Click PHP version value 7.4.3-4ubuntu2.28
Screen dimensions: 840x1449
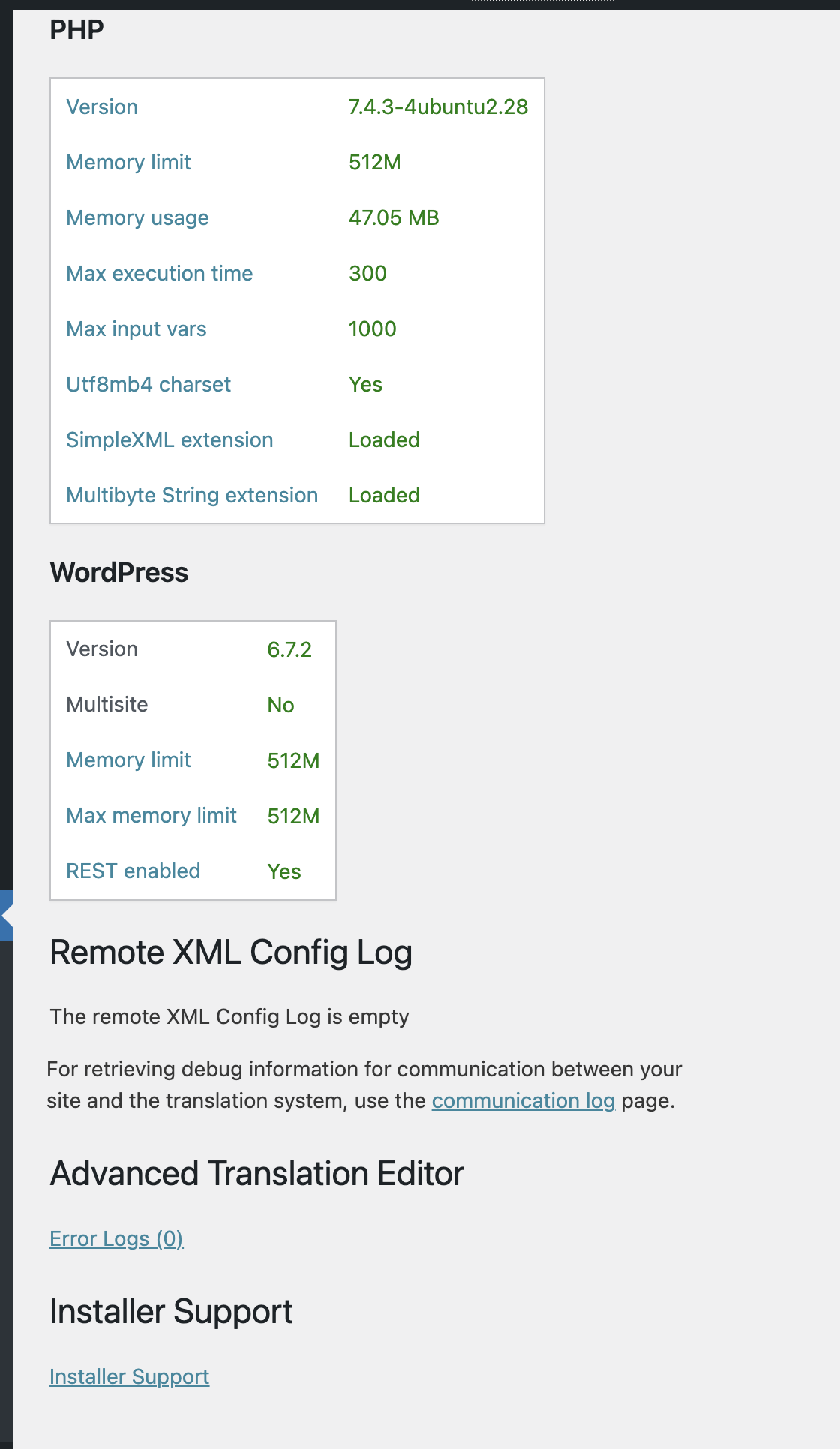[438, 106]
